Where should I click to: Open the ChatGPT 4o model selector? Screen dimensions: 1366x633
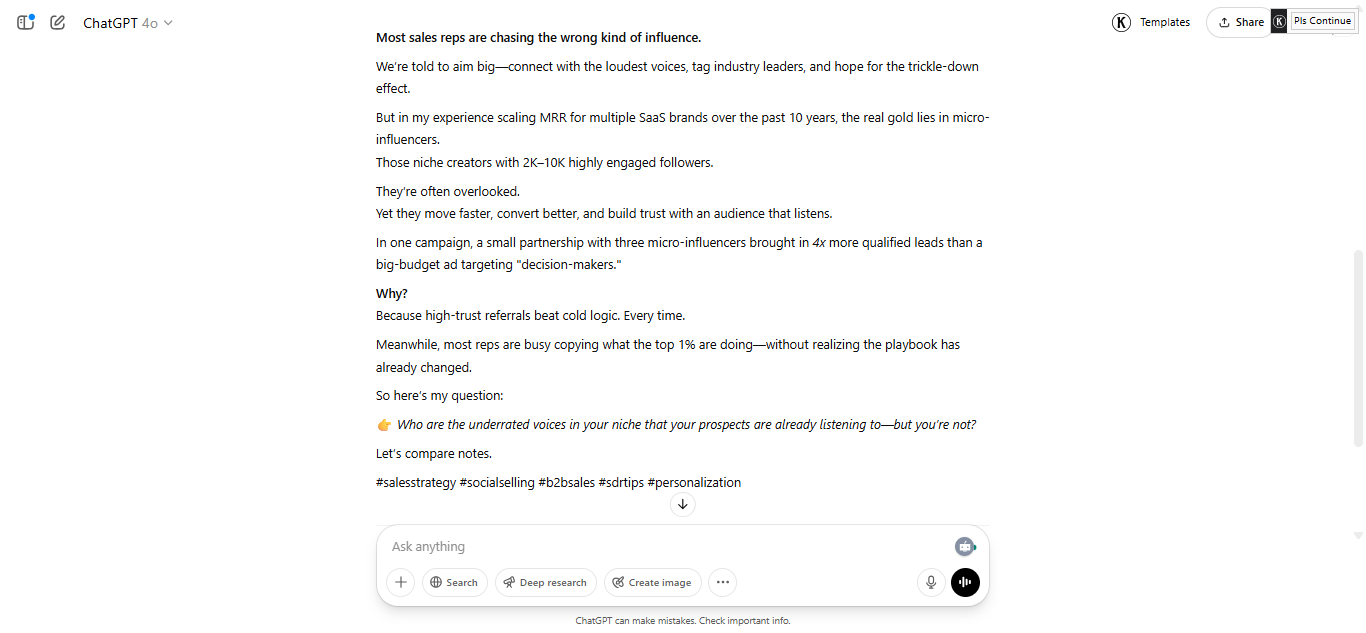pyautogui.click(x=127, y=23)
